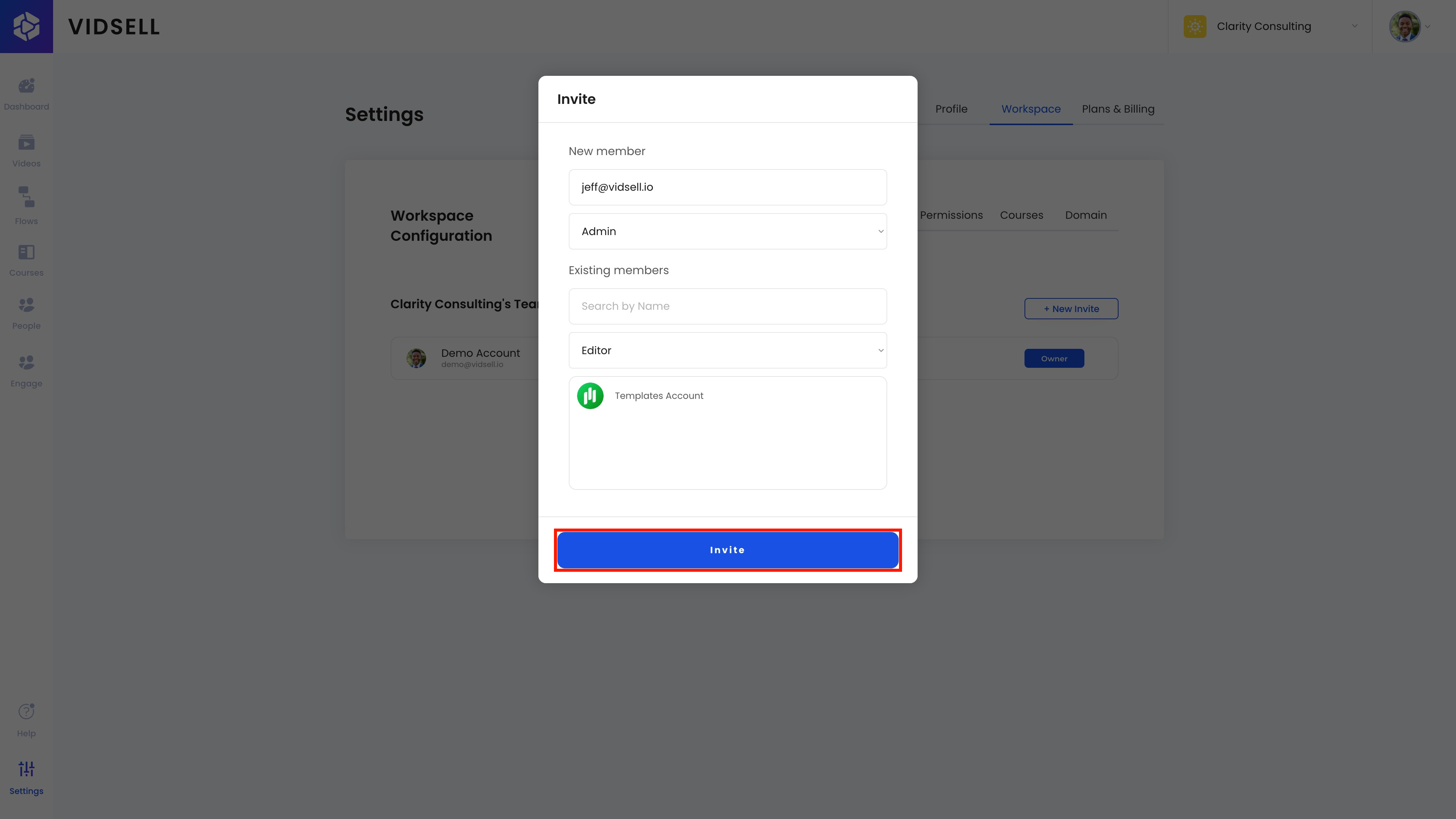
Task: Switch to the Profile tab
Action: [951, 109]
